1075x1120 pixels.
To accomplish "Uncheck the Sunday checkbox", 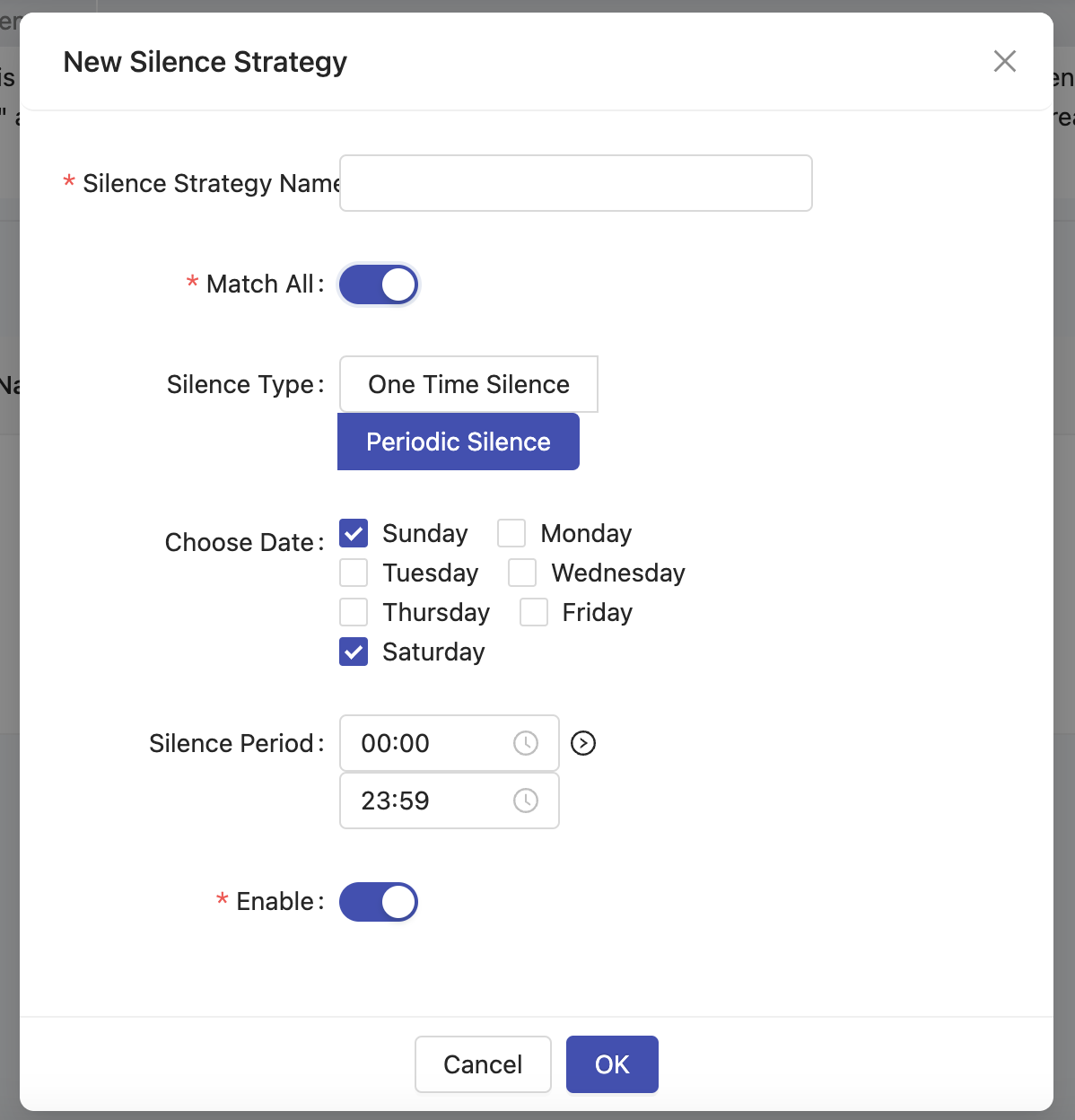I will [354, 533].
